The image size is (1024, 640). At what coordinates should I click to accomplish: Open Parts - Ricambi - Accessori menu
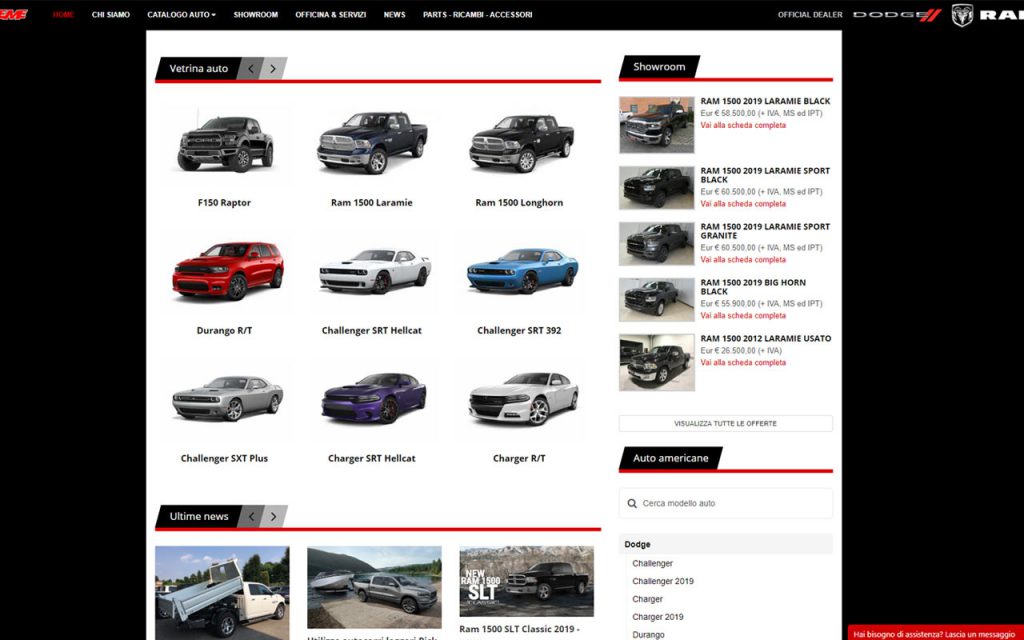477,14
